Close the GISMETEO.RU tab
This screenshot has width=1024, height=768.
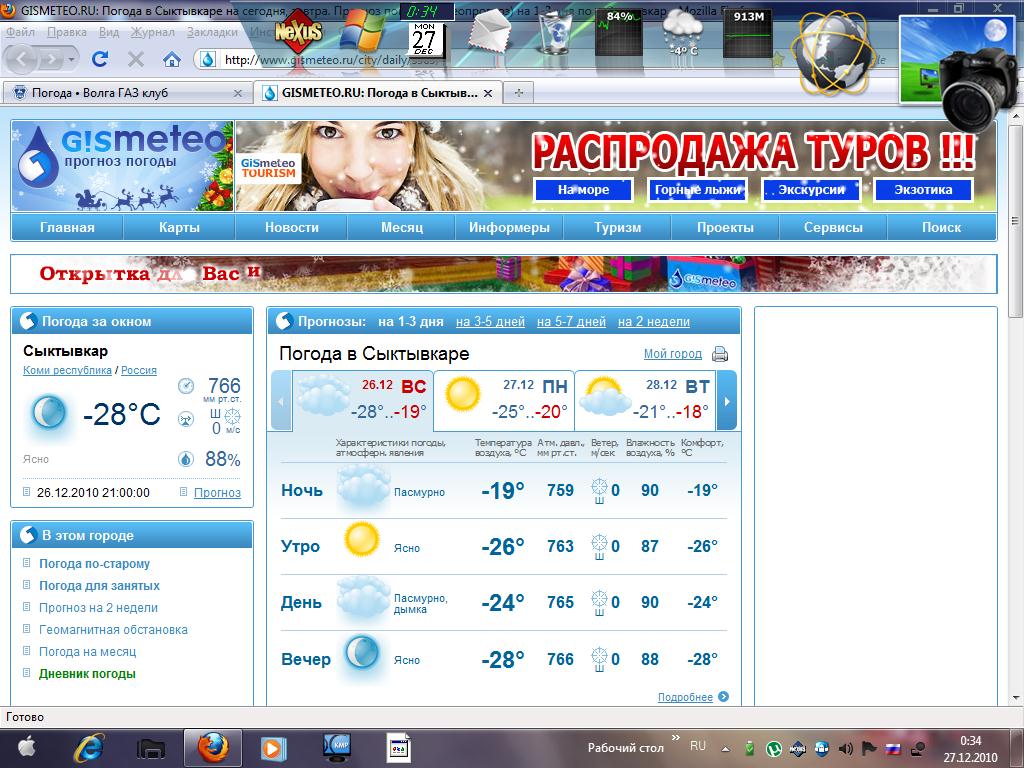point(488,93)
